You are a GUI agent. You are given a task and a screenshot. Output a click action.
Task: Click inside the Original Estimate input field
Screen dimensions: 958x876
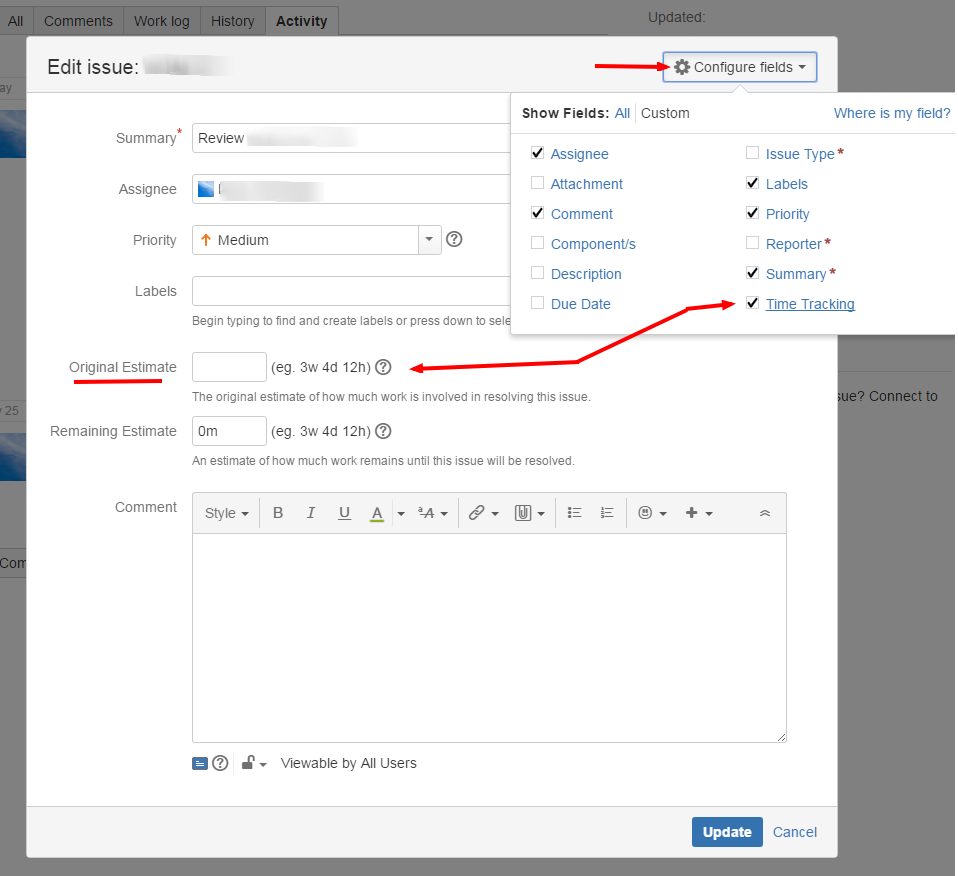coord(229,367)
